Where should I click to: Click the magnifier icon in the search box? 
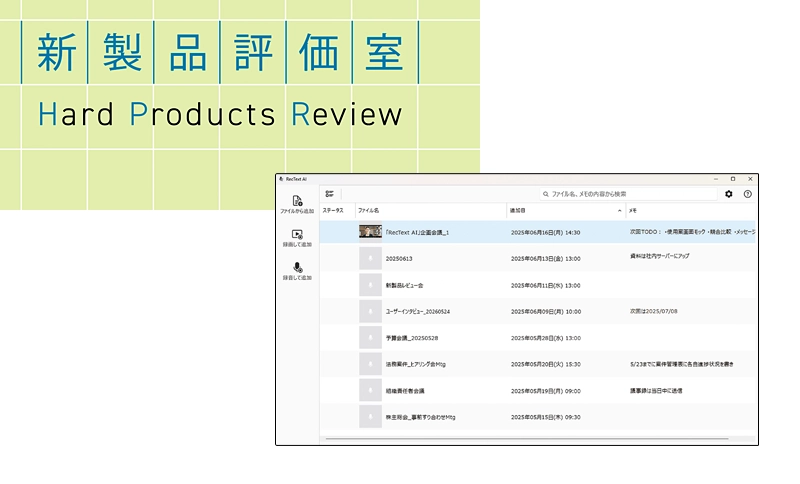pos(545,194)
